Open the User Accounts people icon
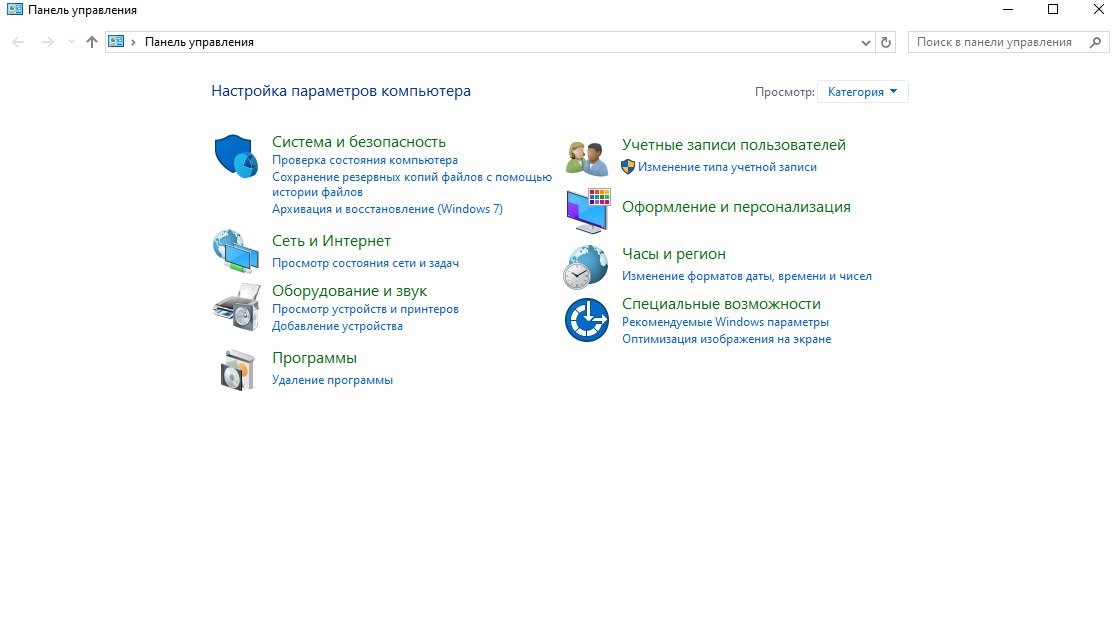 (x=587, y=158)
